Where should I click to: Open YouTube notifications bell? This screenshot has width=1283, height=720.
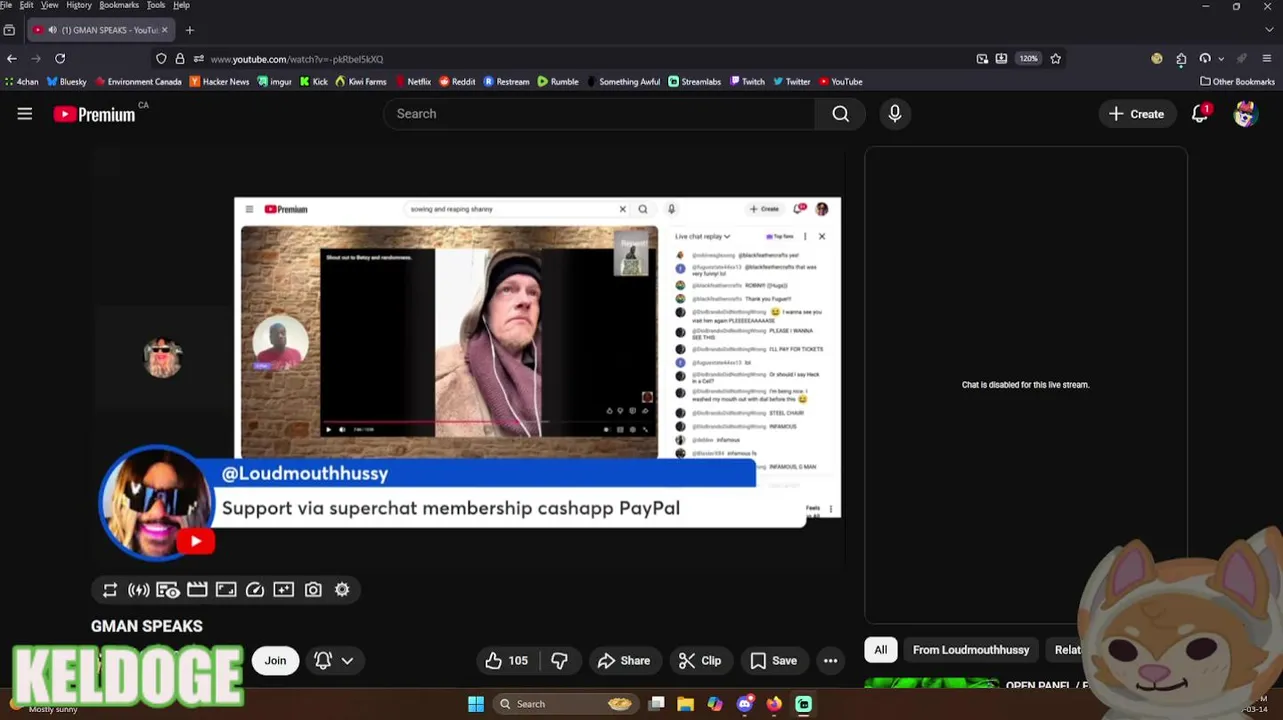[1200, 114]
